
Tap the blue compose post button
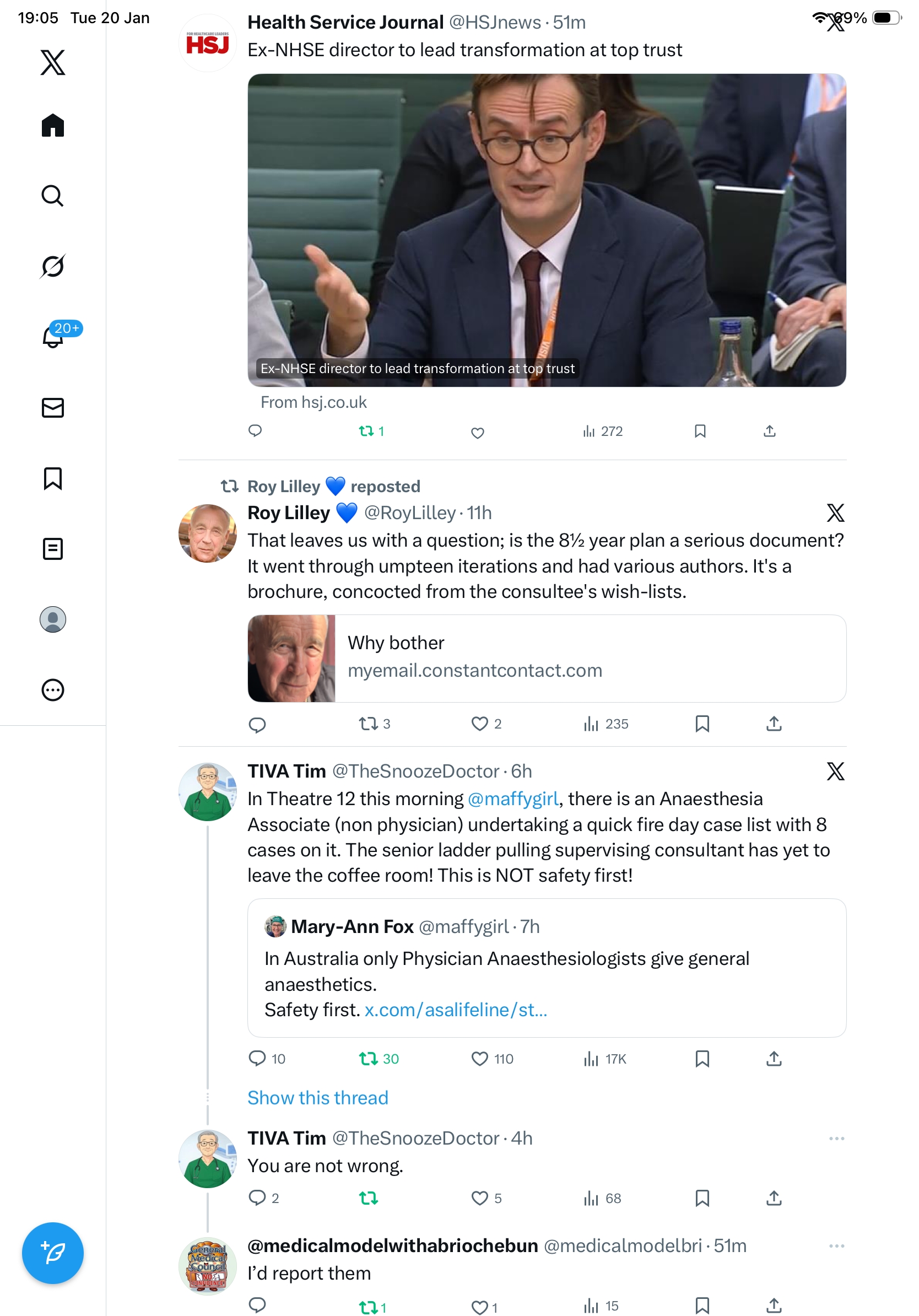pyautogui.click(x=53, y=1253)
